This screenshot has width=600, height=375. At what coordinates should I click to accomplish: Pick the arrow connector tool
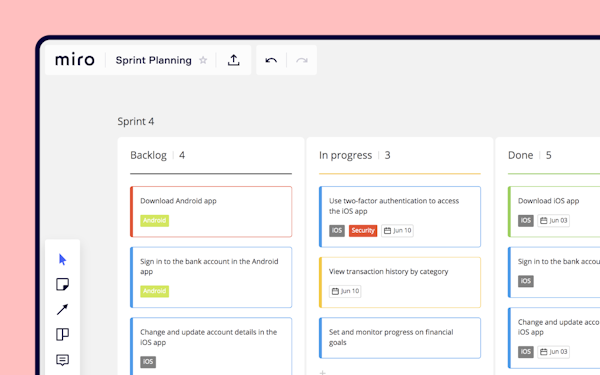62,309
